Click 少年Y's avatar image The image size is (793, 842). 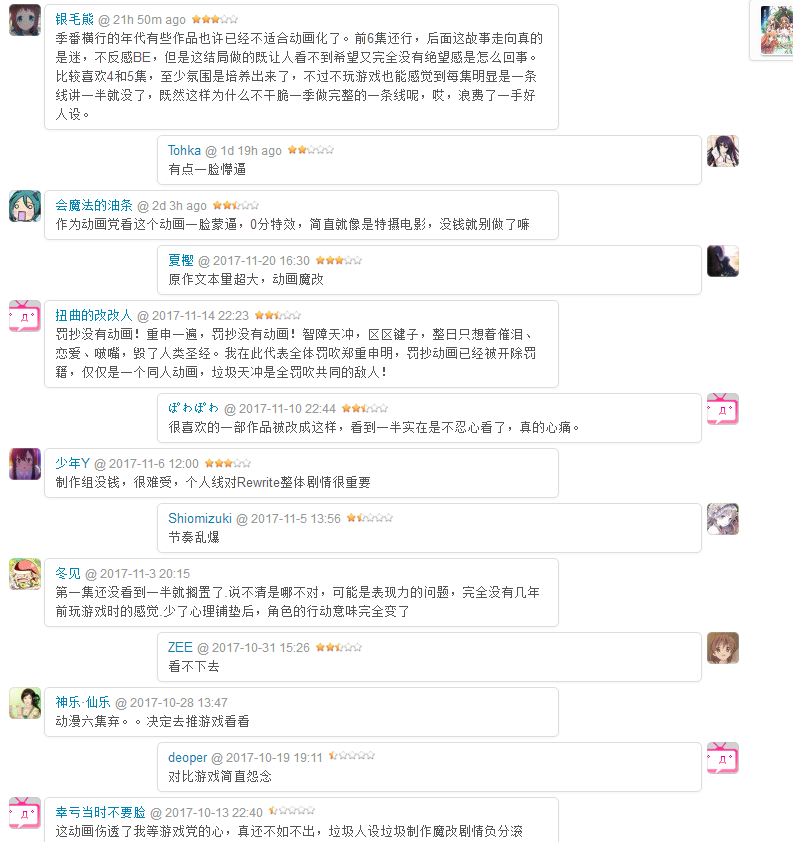coord(25,464)
